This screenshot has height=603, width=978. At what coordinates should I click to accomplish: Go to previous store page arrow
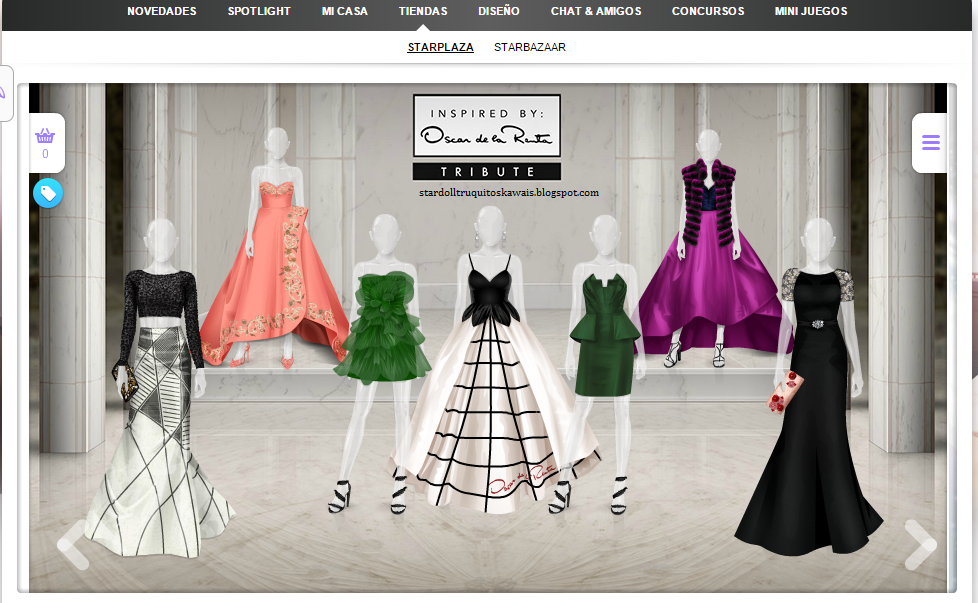tap(74, 544)
